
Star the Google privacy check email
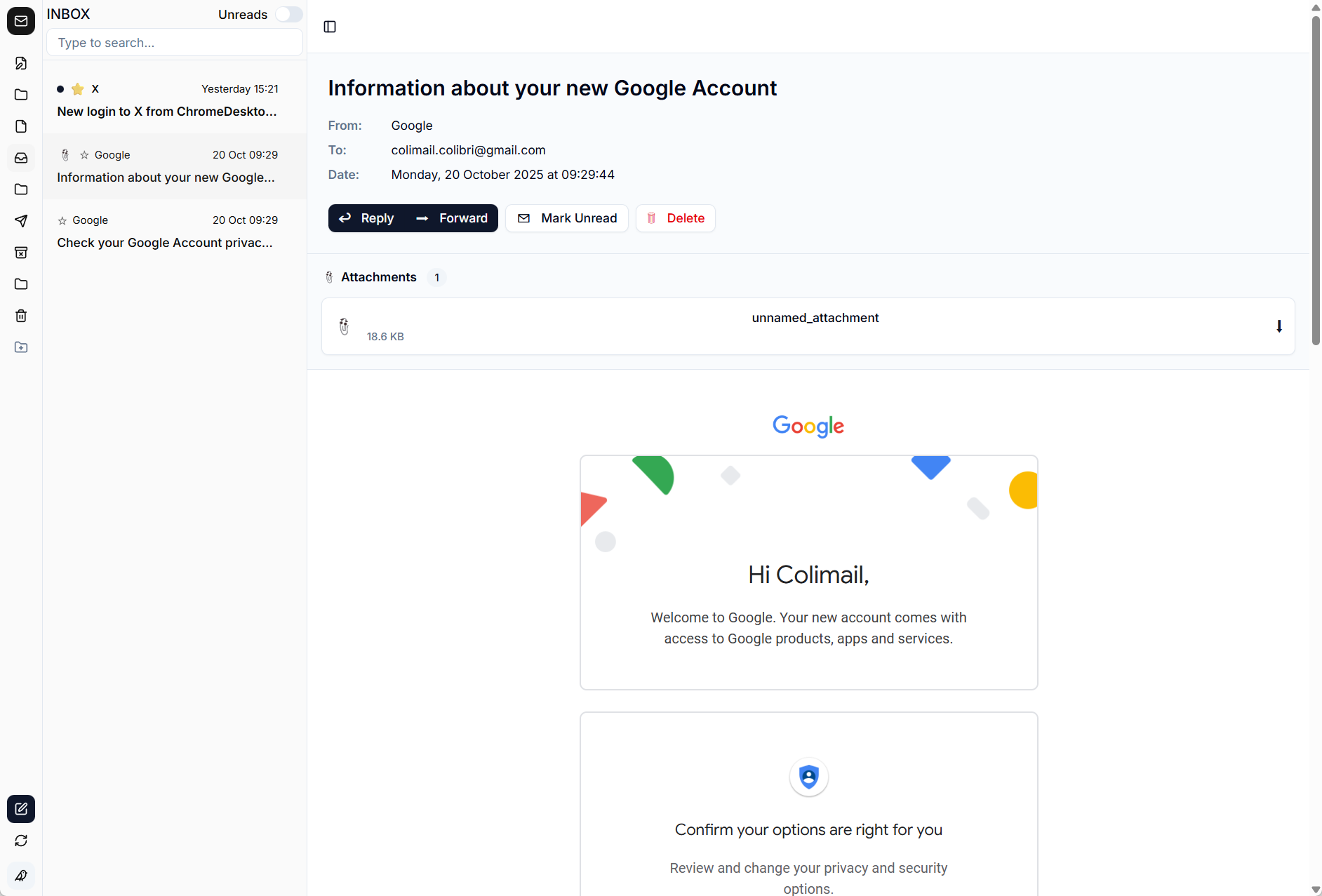point(62,220)
